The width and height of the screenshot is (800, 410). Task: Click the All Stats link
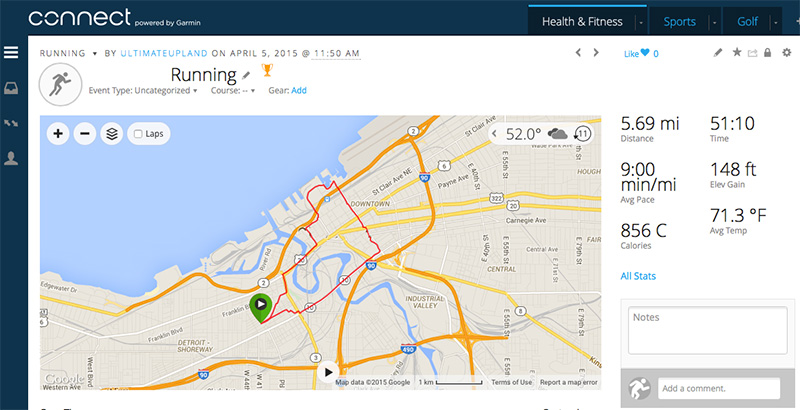pos(638,276)
